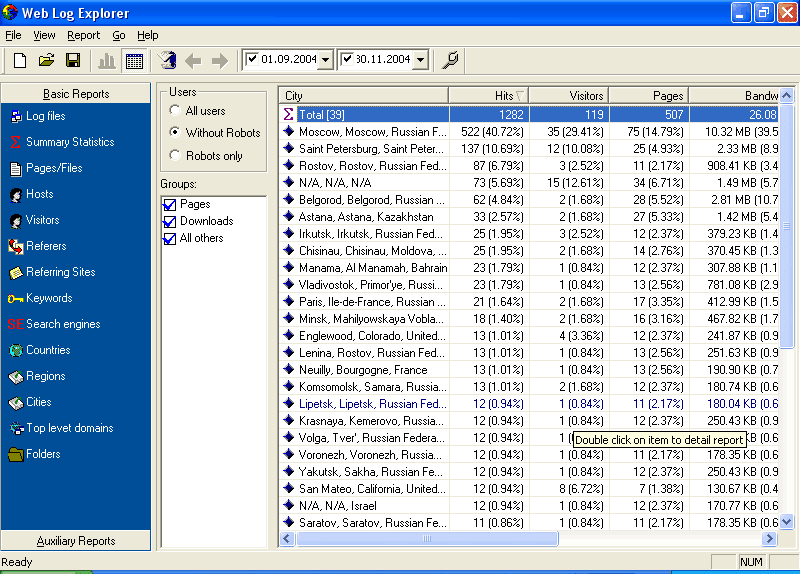Image resolution: width=800 pixels, height=574 pixels.
Task: Switch to bar chart view icon
Action: click(x=107, y=61)
